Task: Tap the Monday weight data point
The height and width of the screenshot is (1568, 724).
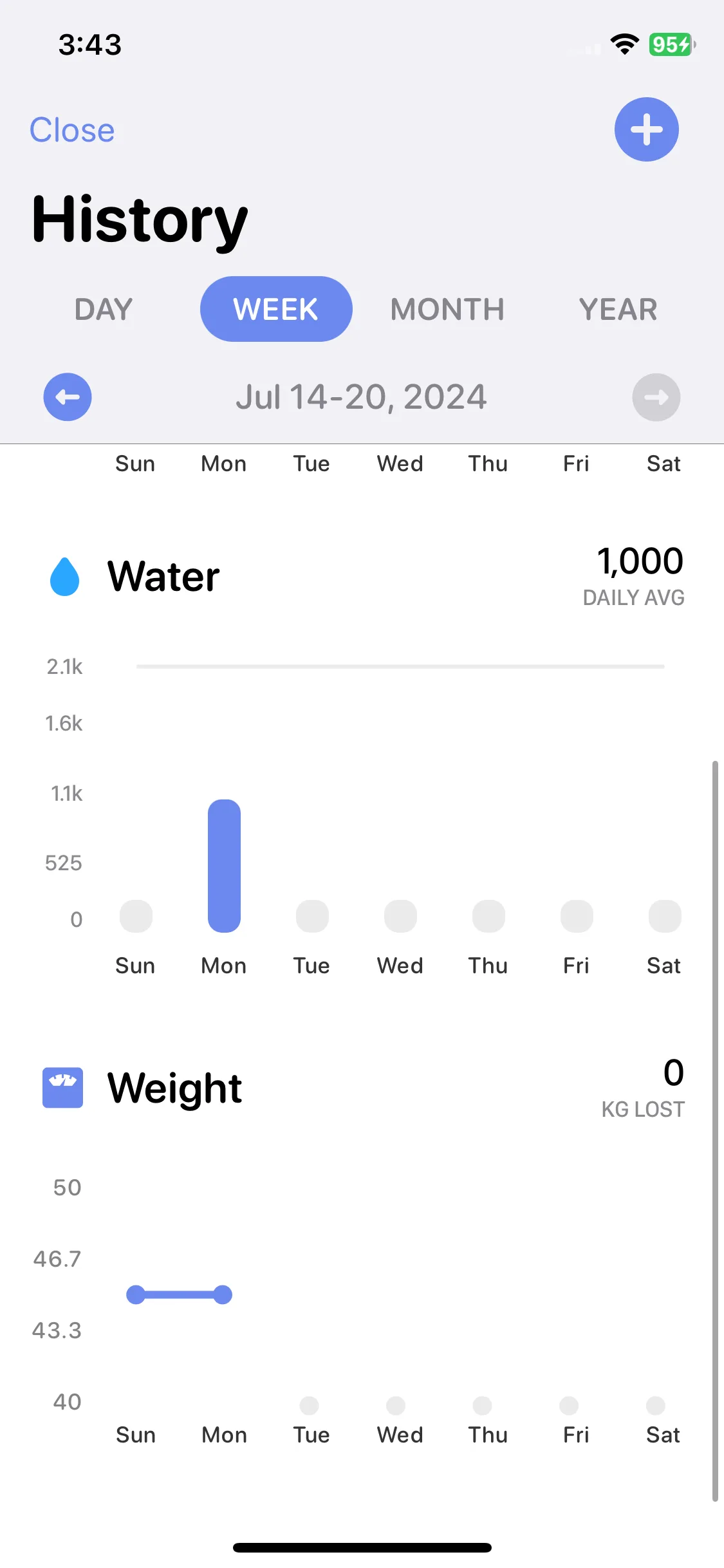Action: click(x=223, y=1294)
